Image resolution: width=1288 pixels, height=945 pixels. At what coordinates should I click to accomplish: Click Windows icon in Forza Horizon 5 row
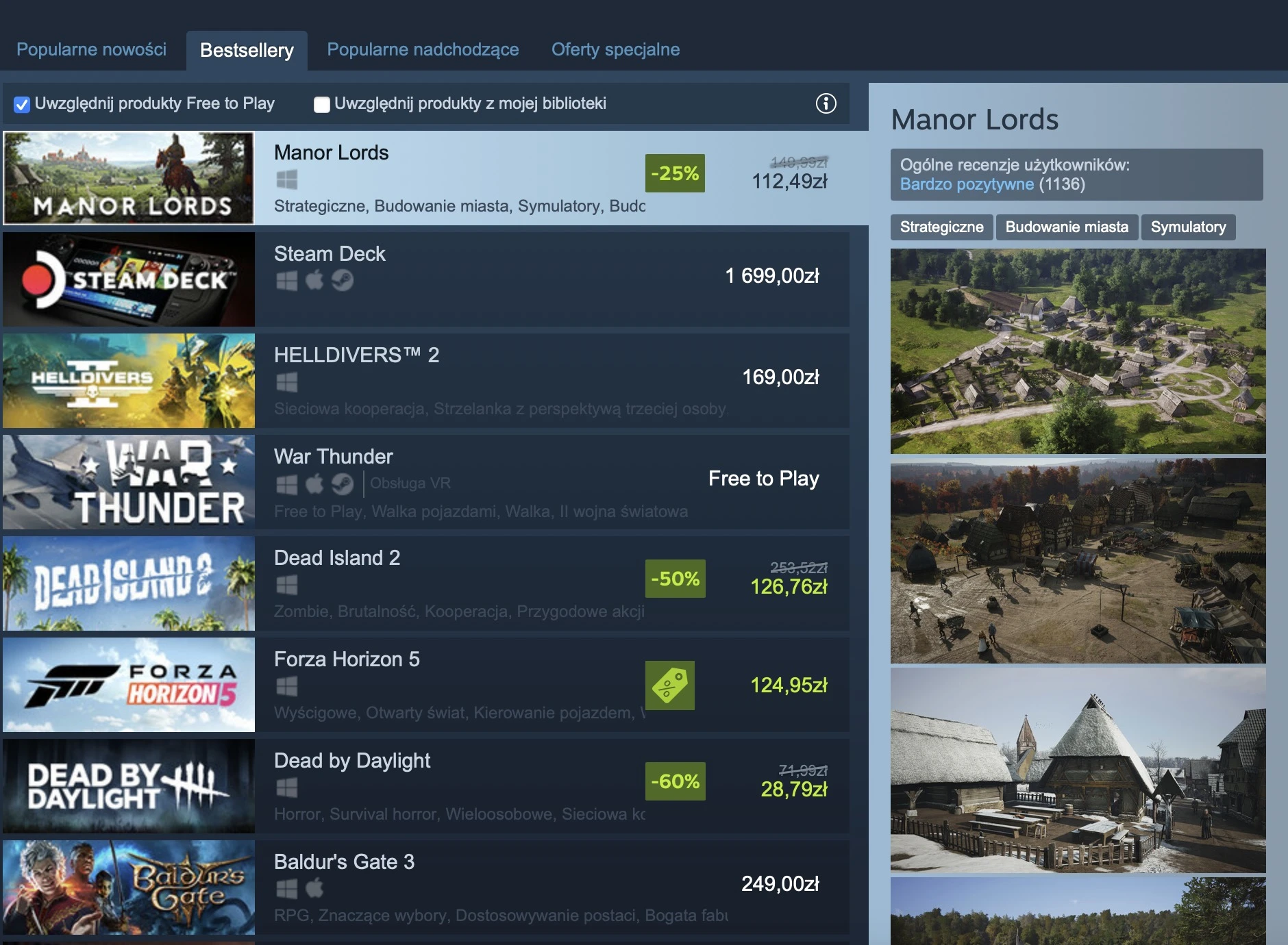click(287, 686)
